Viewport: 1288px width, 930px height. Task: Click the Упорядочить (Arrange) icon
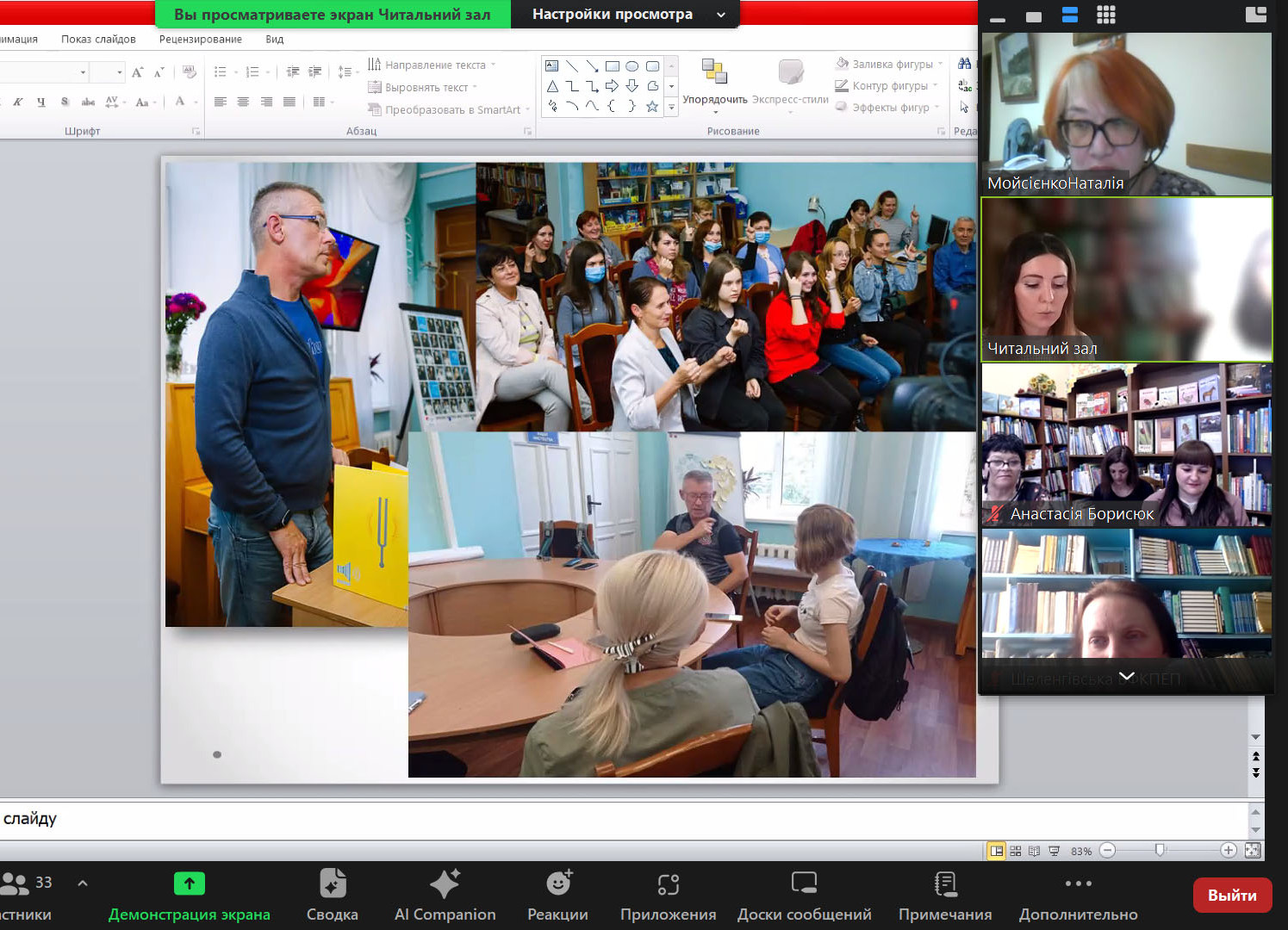point(714,71)
